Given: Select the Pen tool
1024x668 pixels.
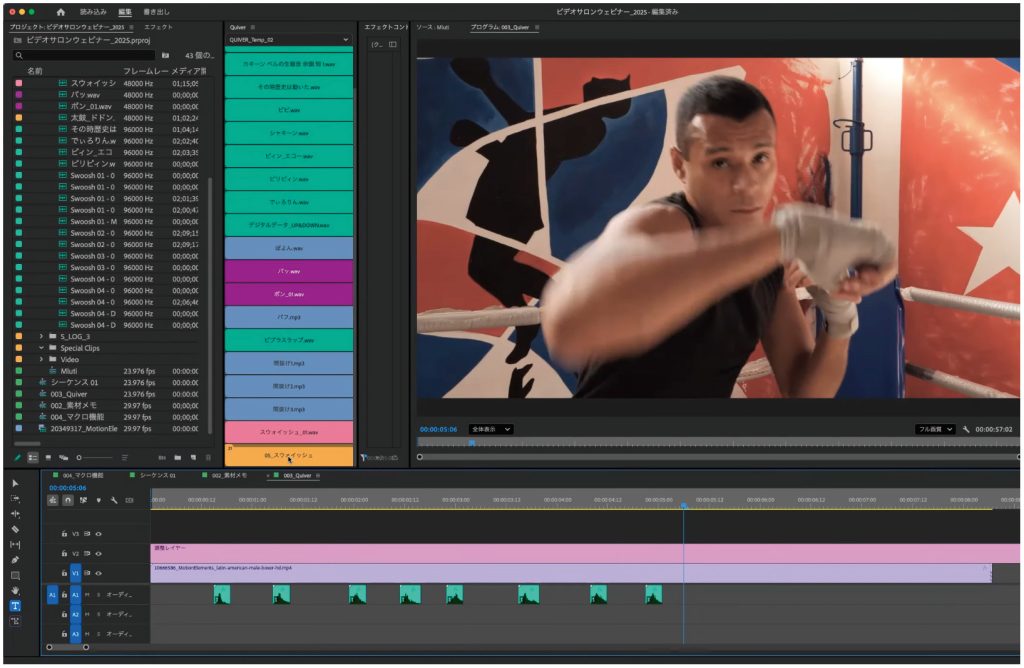Looking at the screenshot, I should 15,560.
